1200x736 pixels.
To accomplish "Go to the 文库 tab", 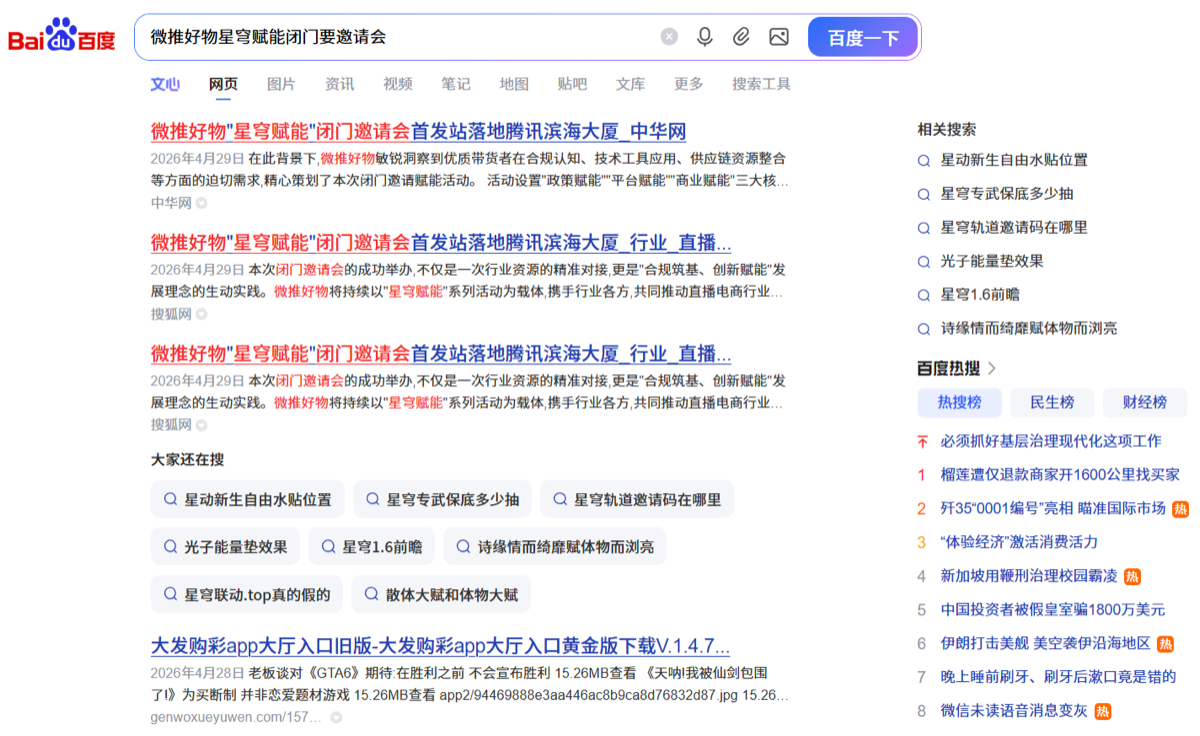I will tap(630, 84).
